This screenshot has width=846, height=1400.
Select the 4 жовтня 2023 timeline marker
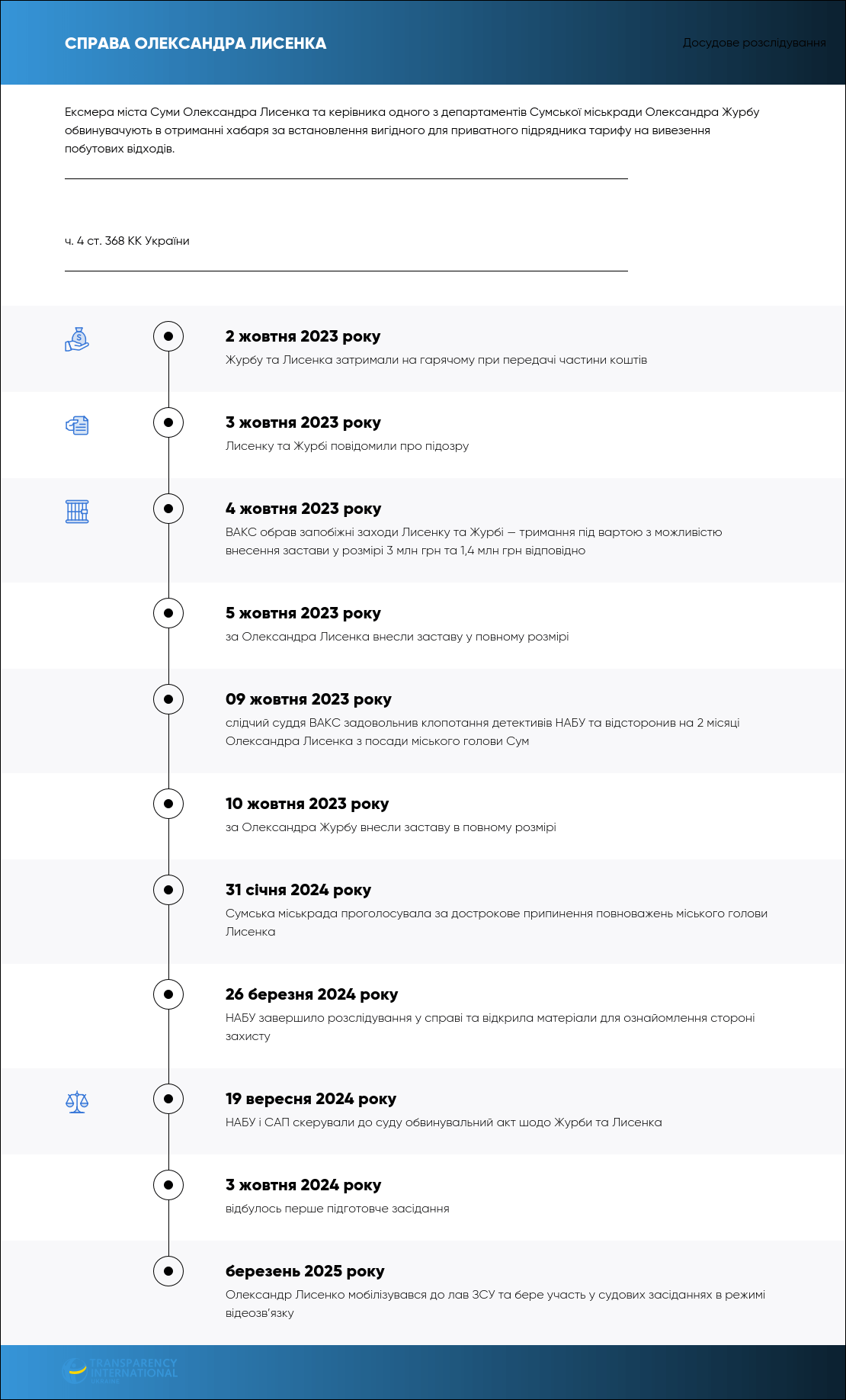pyautogui.click(x=168, y=509)
